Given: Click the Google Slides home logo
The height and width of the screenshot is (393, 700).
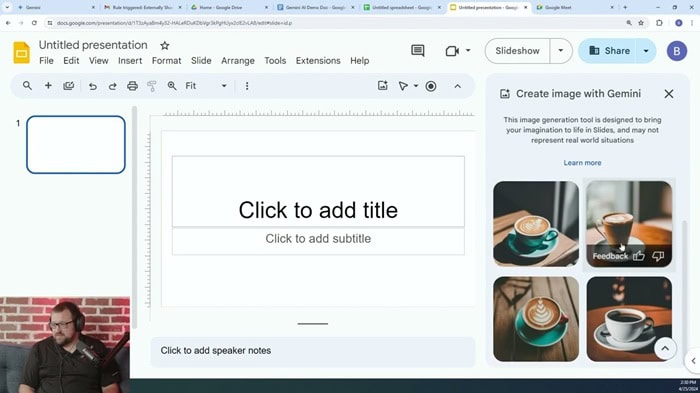Looking at the screenshot, I should [x=21, y=52].
